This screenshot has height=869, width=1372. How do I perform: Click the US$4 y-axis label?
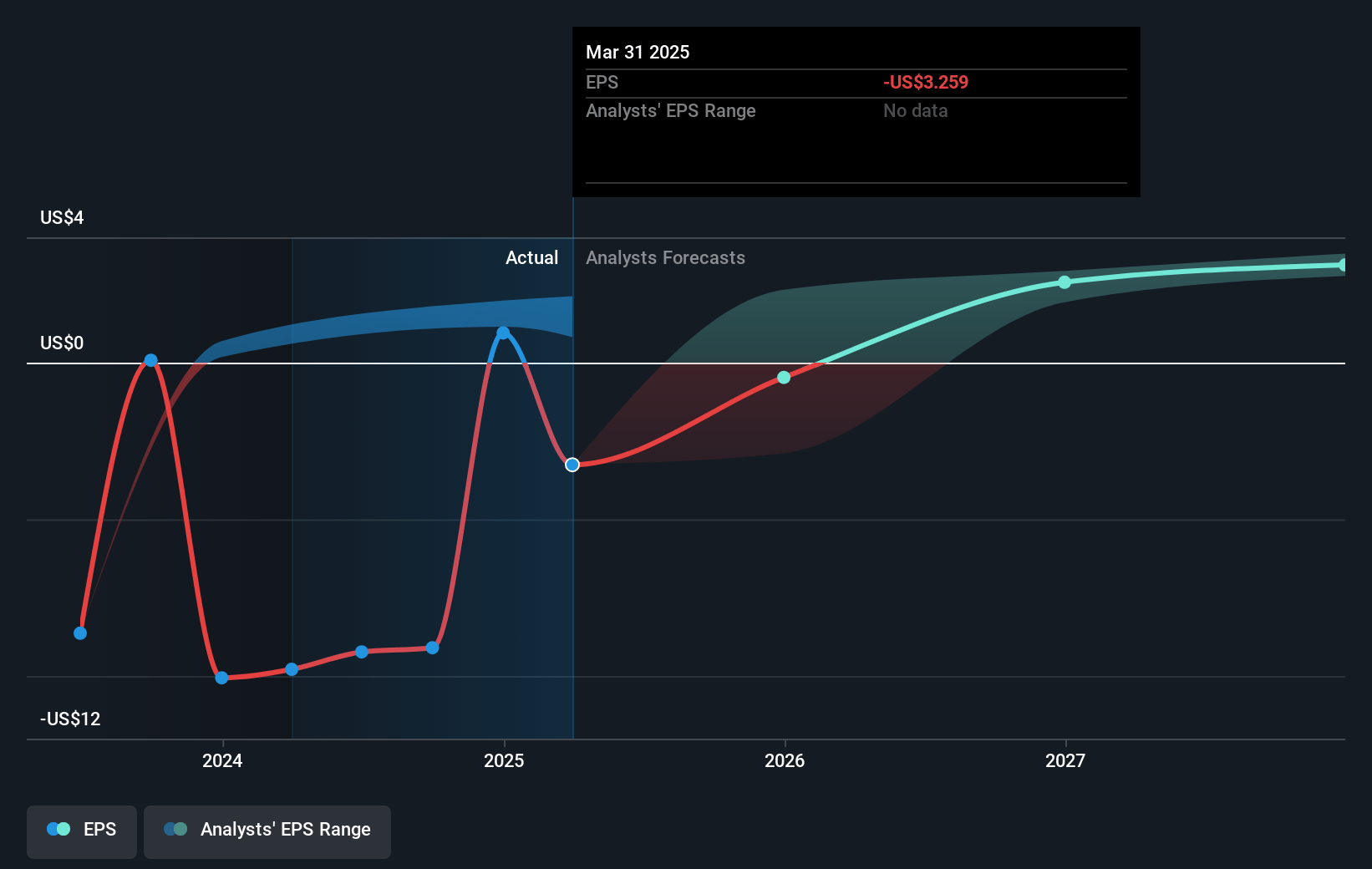(62, 218)
